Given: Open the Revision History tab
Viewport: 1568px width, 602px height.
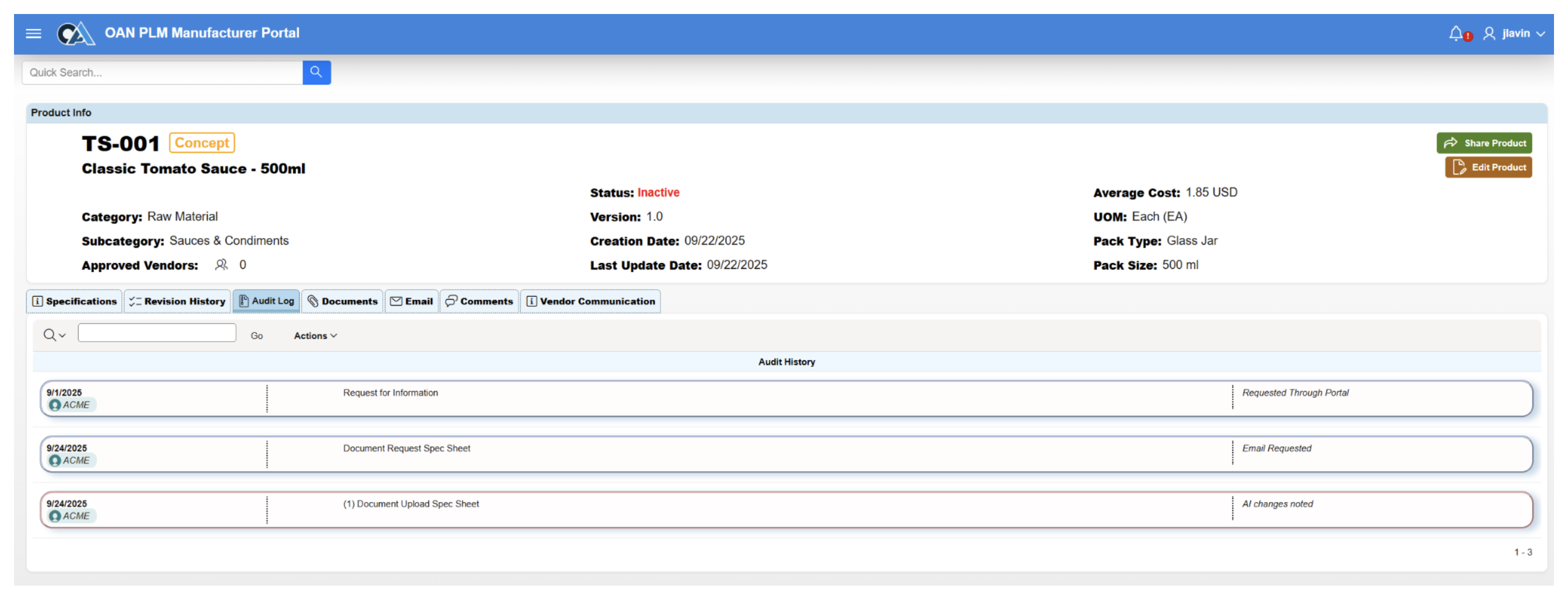Looking at the screenshot, I should click(177, 302).
